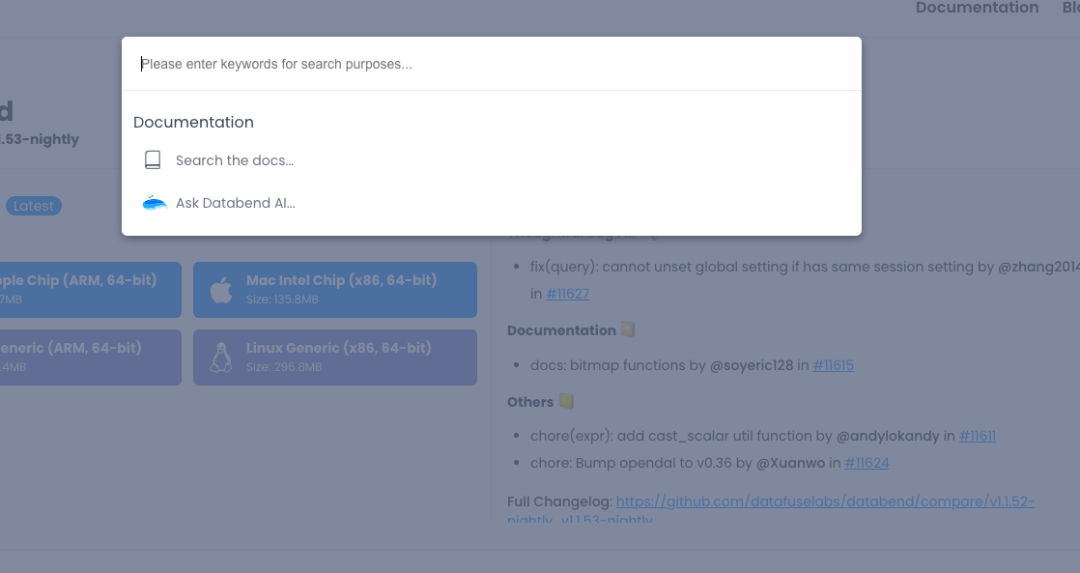The height and width of the screenshot is (573, 1080).
Task: Open pull request #11627 link
Action: point(568,294)
